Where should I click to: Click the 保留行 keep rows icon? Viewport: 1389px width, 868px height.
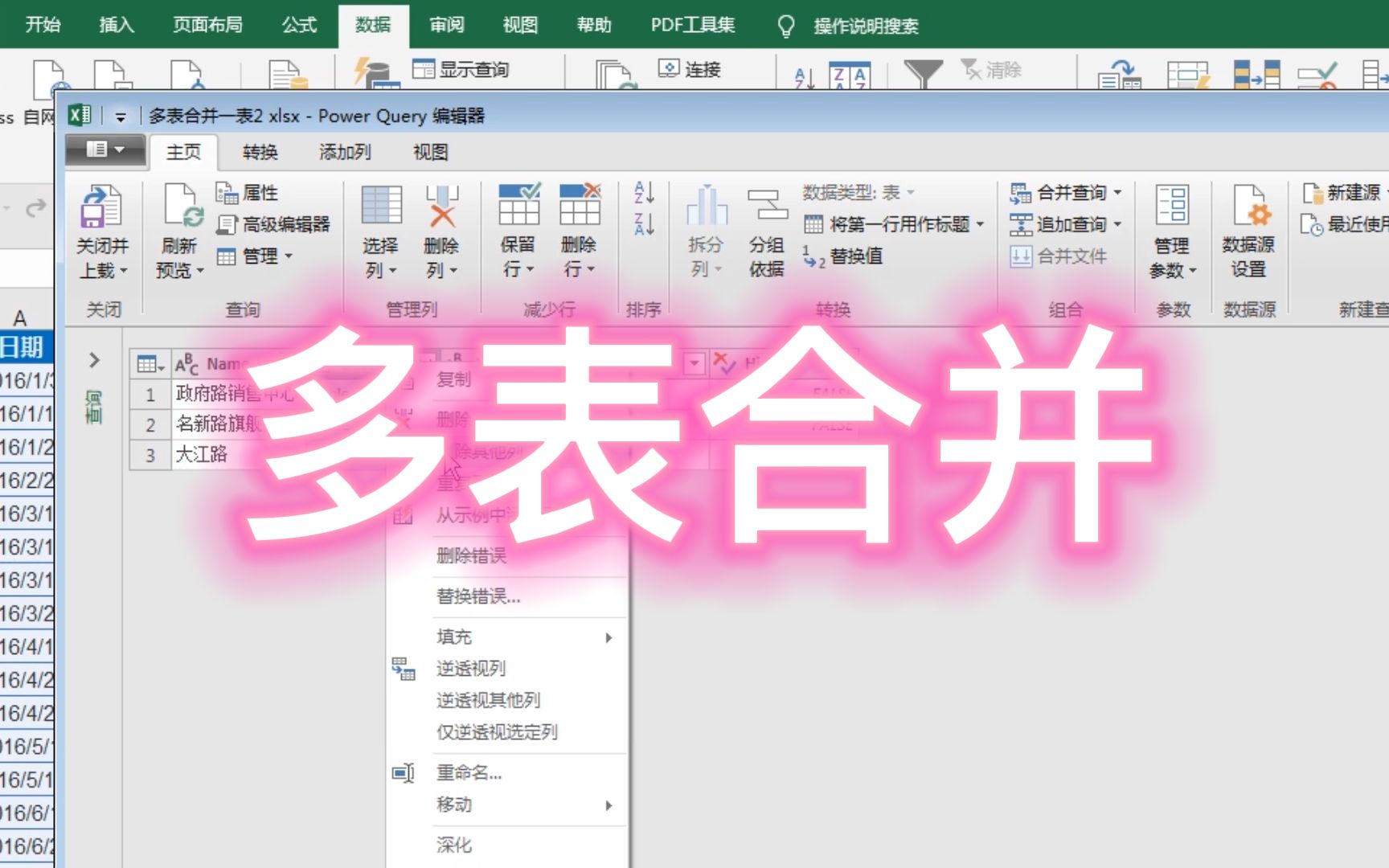point(519,204)
